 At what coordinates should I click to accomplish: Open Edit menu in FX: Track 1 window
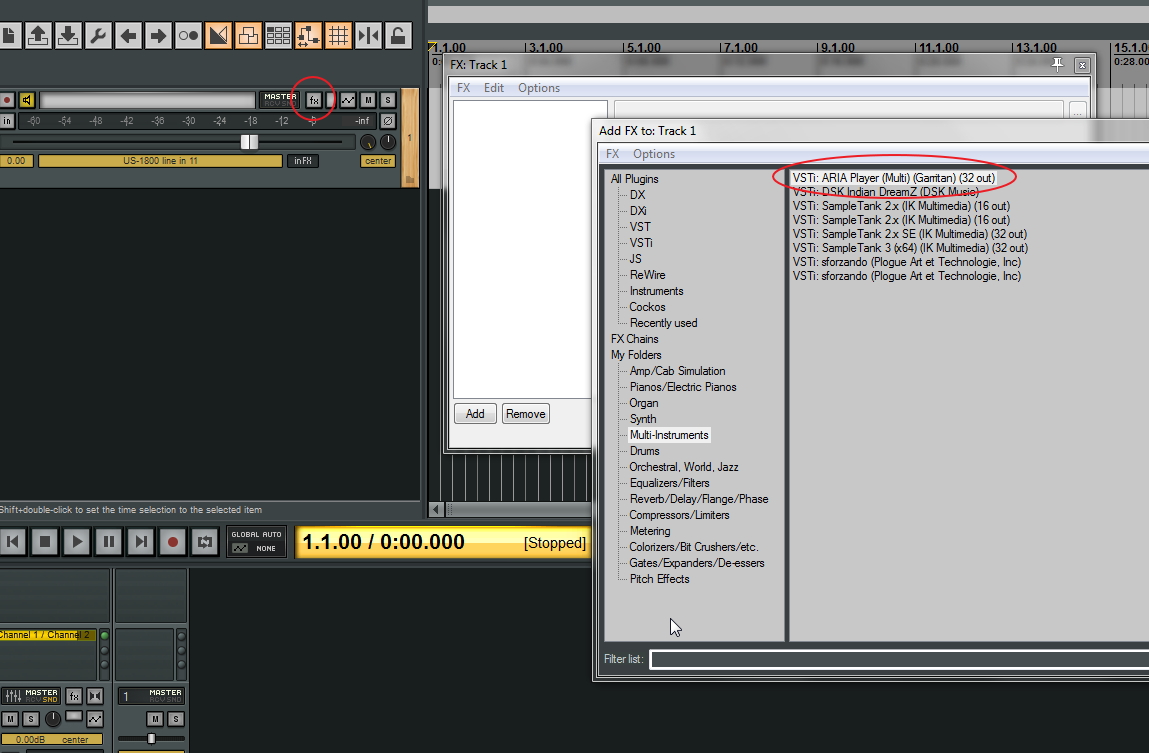click(x=494, y=88)
